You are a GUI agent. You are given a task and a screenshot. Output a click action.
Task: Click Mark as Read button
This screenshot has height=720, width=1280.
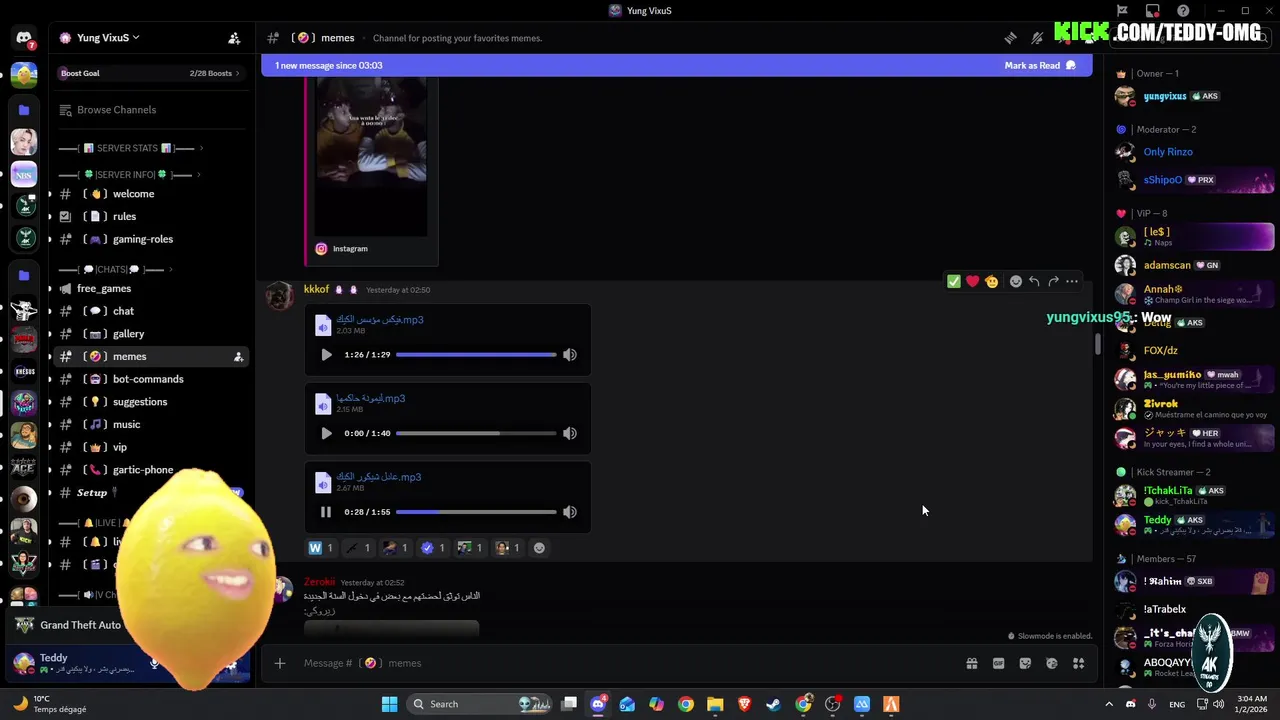(1040, 66)
